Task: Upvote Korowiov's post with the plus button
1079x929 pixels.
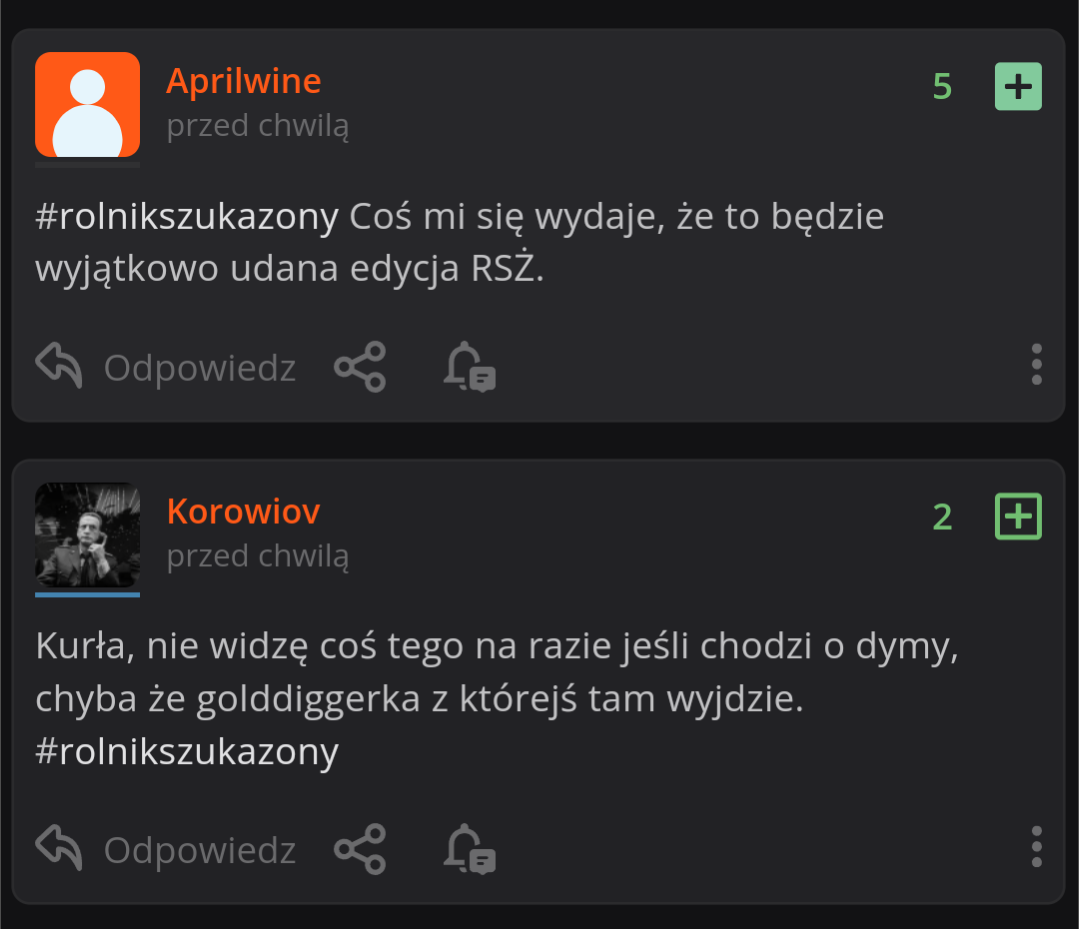Action: [1018, 516]
